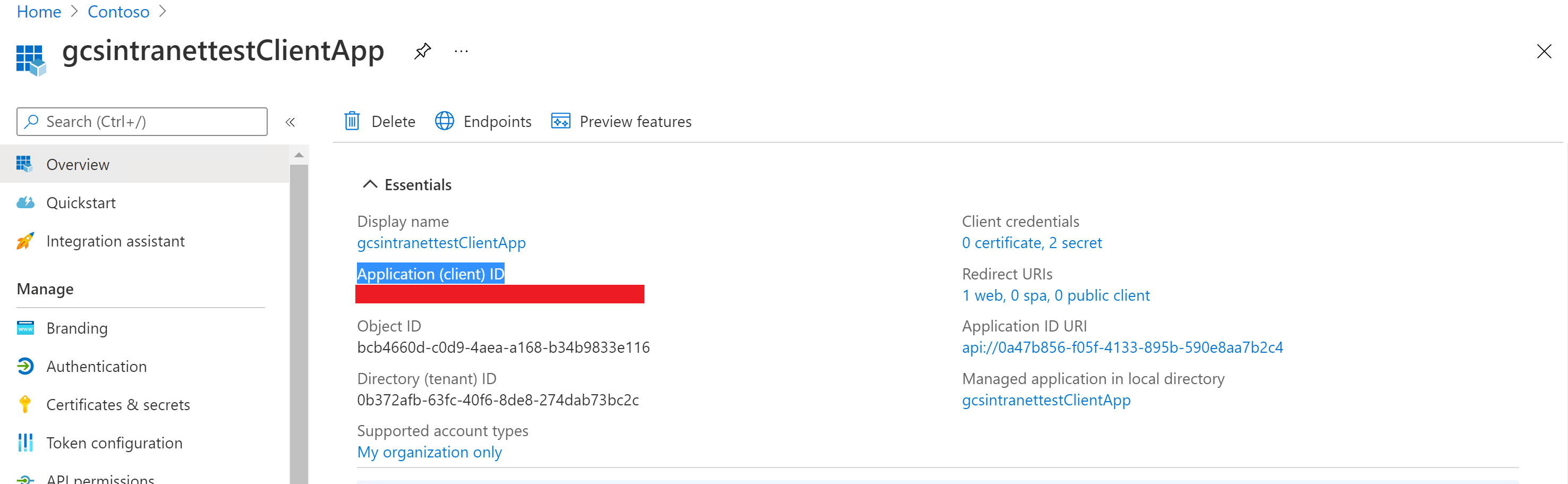Click the Application ID URI api link
Screen dimensions: 1568x484
[1122, 347]
